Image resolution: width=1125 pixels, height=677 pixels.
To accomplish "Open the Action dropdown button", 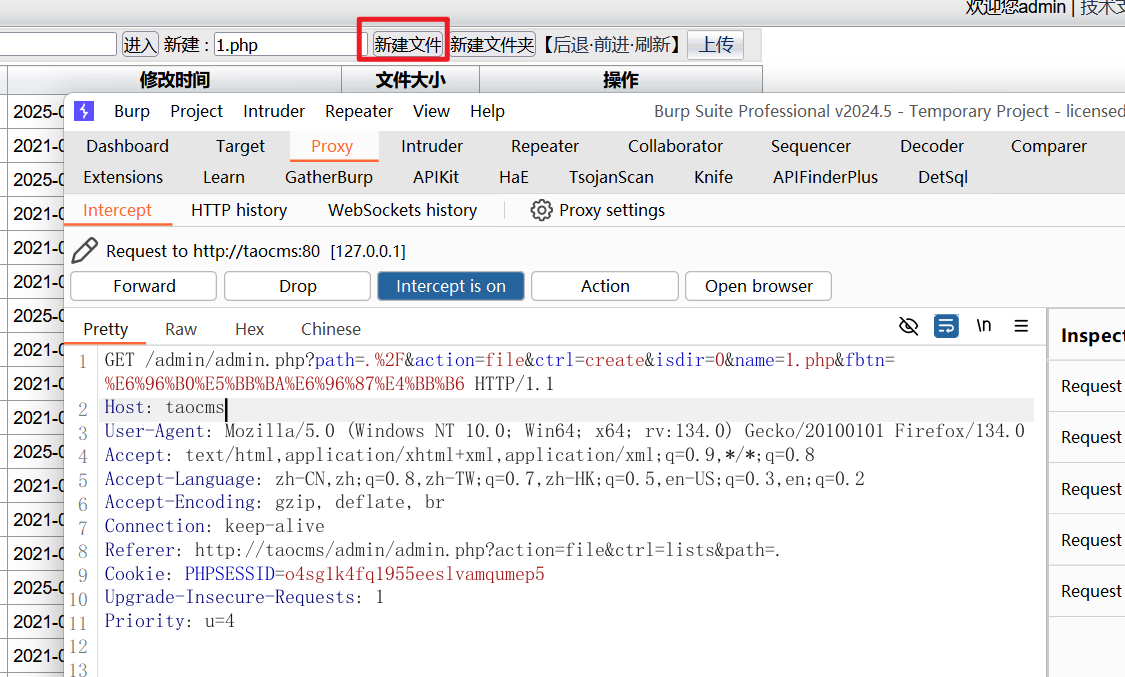I will pos(605,286).
